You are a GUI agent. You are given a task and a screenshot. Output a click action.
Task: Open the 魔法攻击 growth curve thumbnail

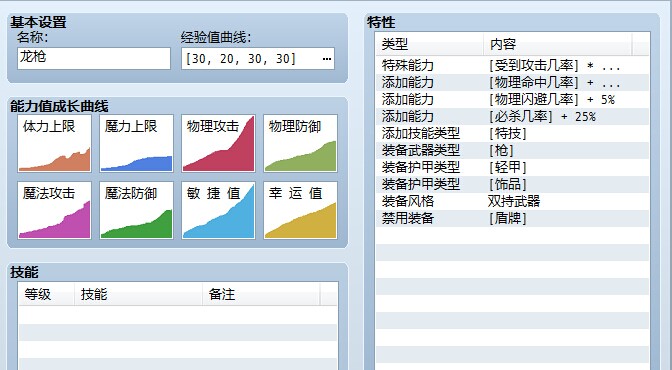point(54,210)
